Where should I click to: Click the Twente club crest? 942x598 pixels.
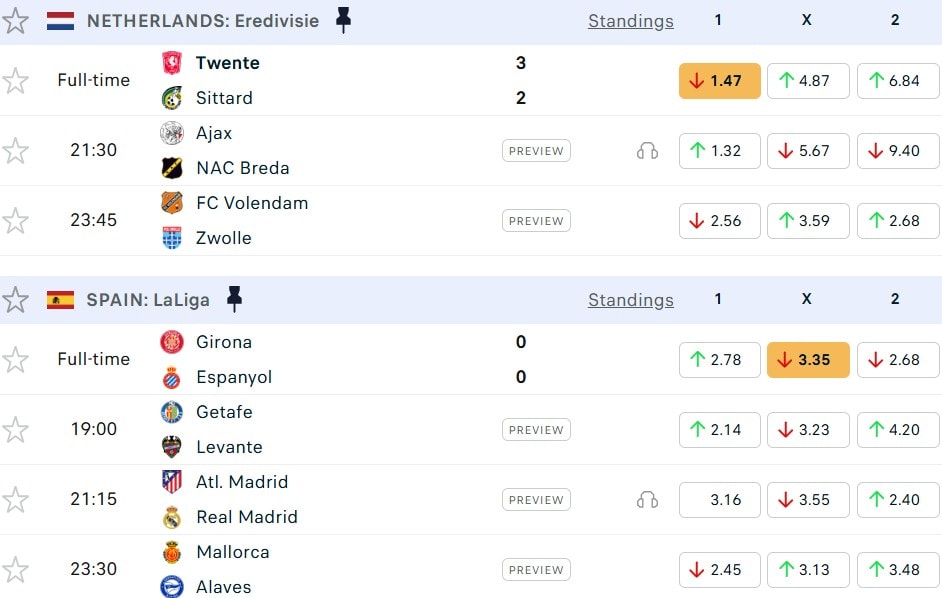pos(172,63)
